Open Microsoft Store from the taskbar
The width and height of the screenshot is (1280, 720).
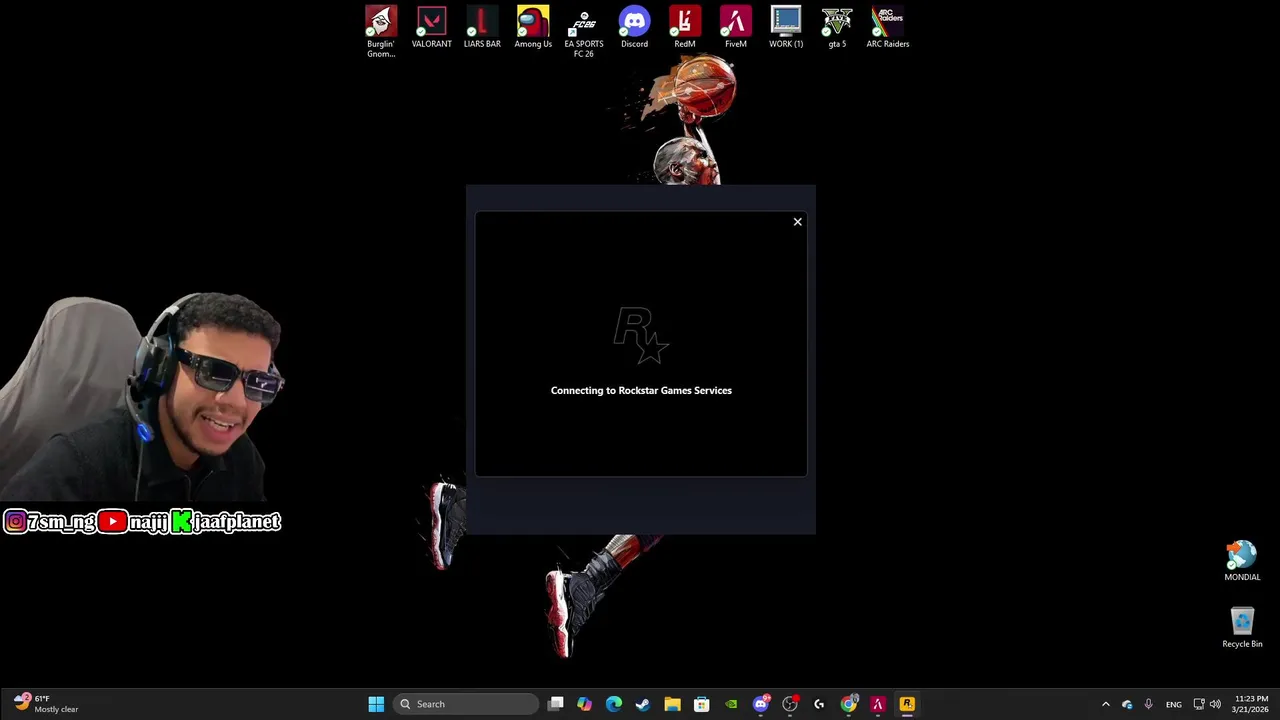pyautogui.click(x=702, y=704)
